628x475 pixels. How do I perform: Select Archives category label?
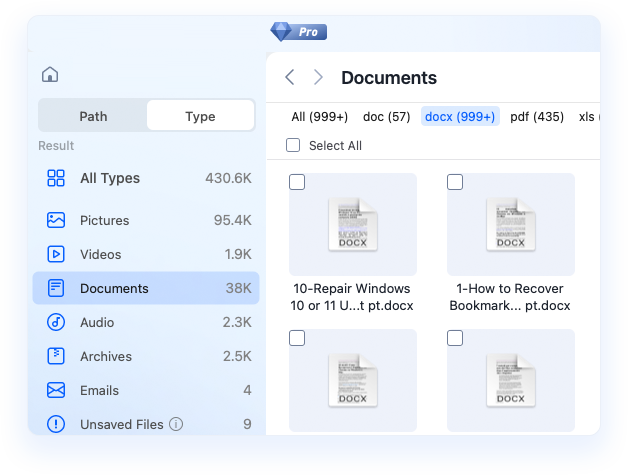click(x=106, y=356)
